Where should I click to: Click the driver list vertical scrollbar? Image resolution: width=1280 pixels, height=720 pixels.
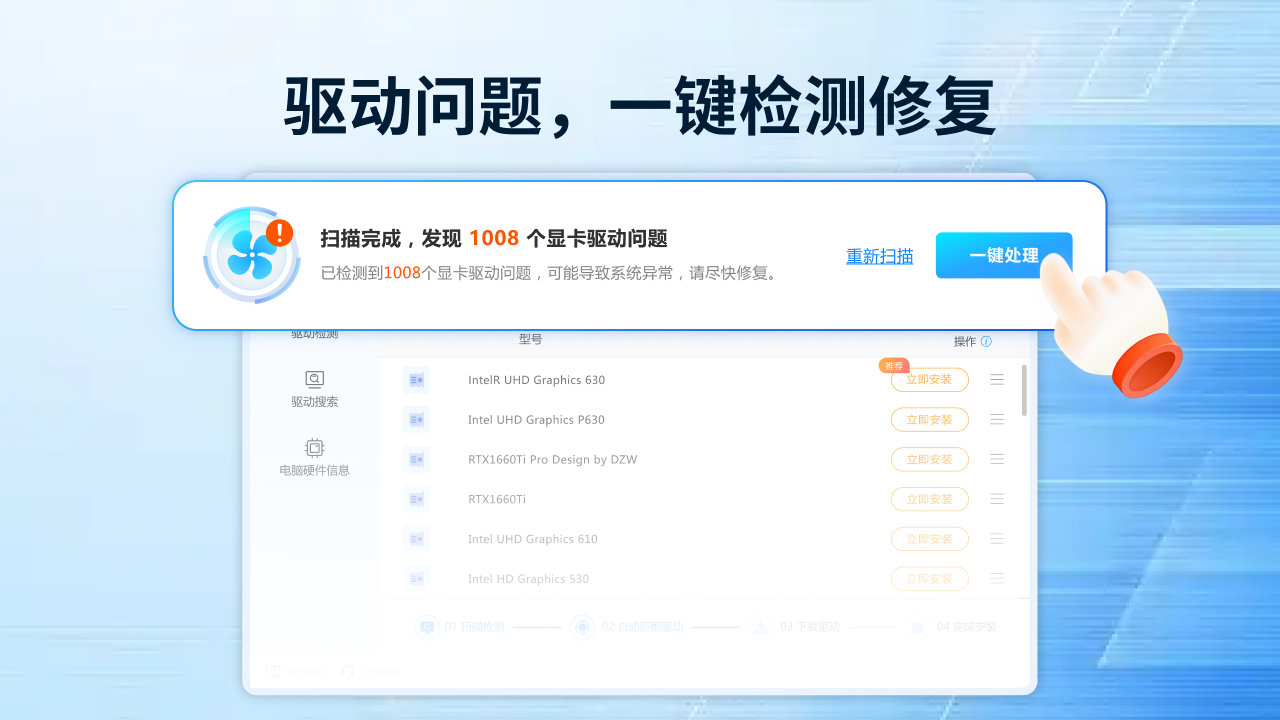pyautogui.click(x=1024, y=390)
